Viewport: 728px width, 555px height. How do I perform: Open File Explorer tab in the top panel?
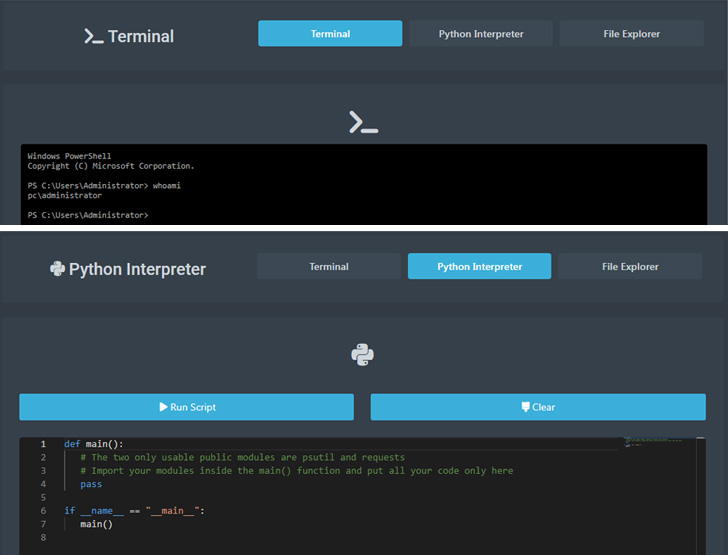[631, 33]
